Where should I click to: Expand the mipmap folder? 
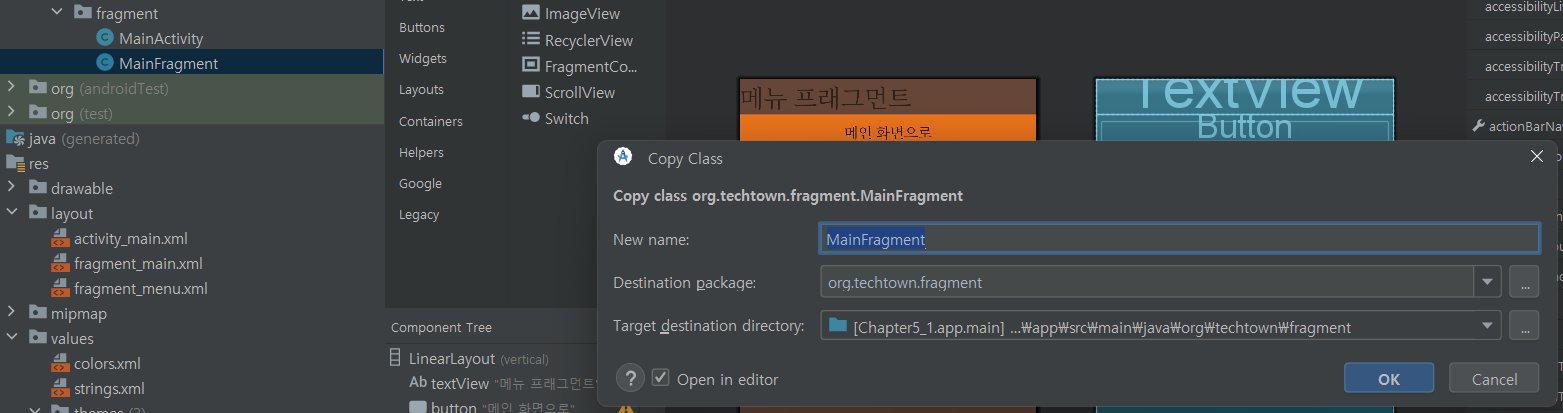click(x=11, y=313)
